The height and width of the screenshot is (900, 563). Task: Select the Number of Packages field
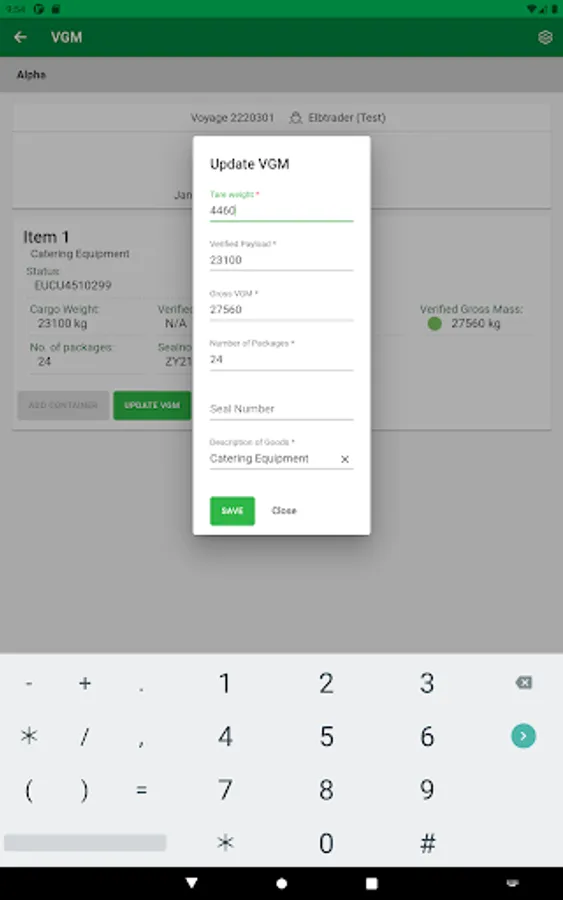pyautogui.click(x=281, y=359)
